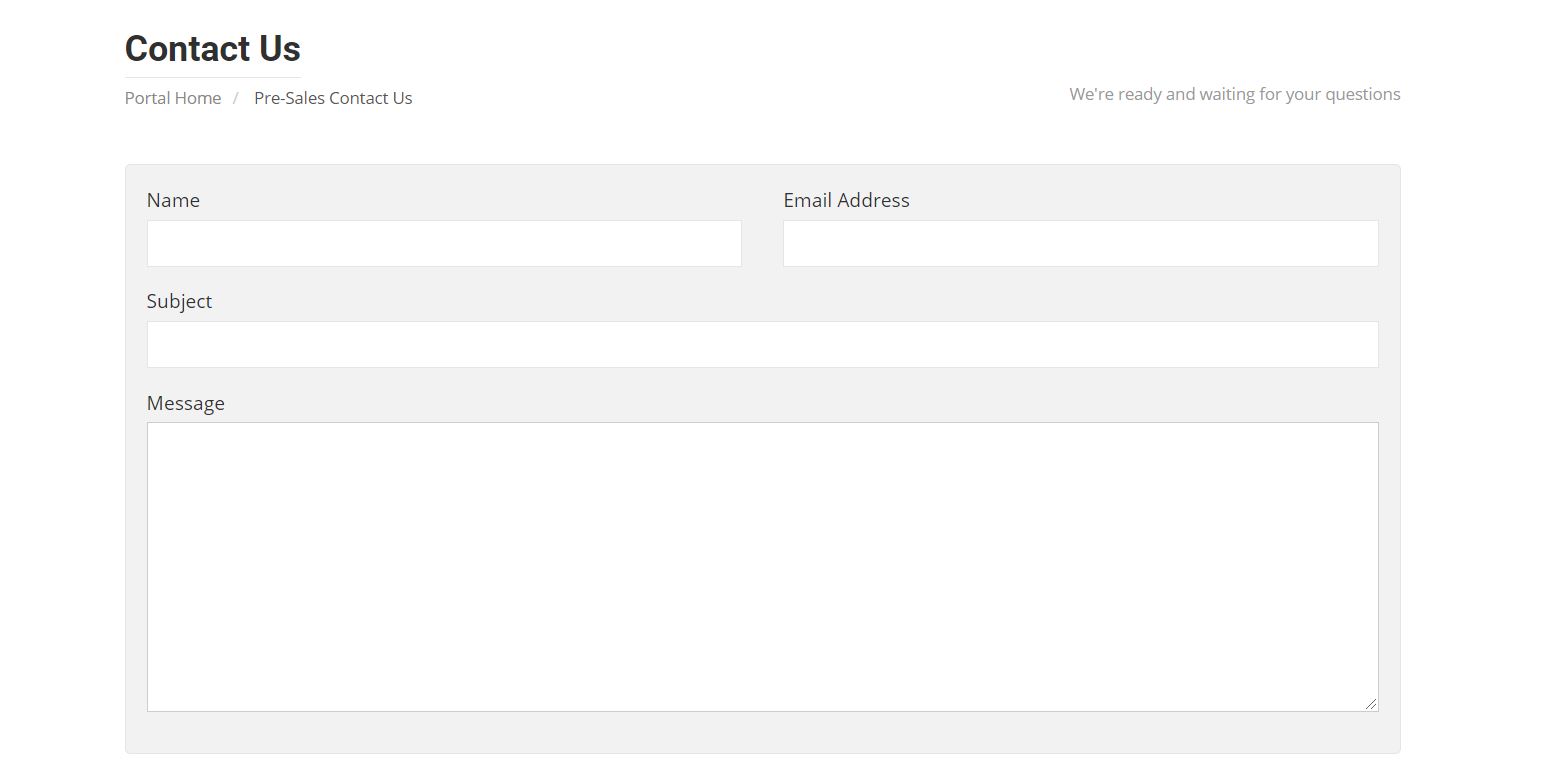Click the Name field label

[173, 200]
